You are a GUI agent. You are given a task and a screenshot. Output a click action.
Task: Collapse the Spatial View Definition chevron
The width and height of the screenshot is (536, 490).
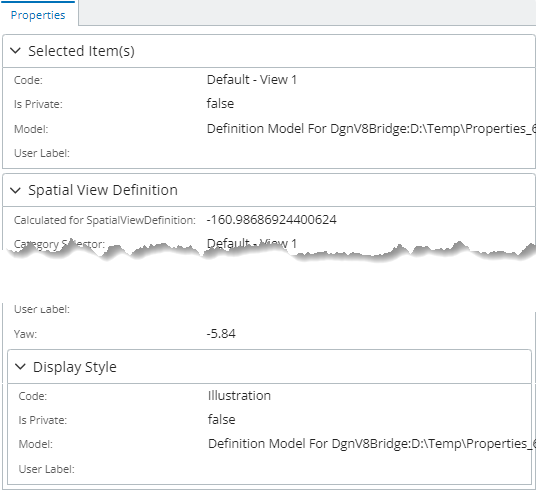16,190
